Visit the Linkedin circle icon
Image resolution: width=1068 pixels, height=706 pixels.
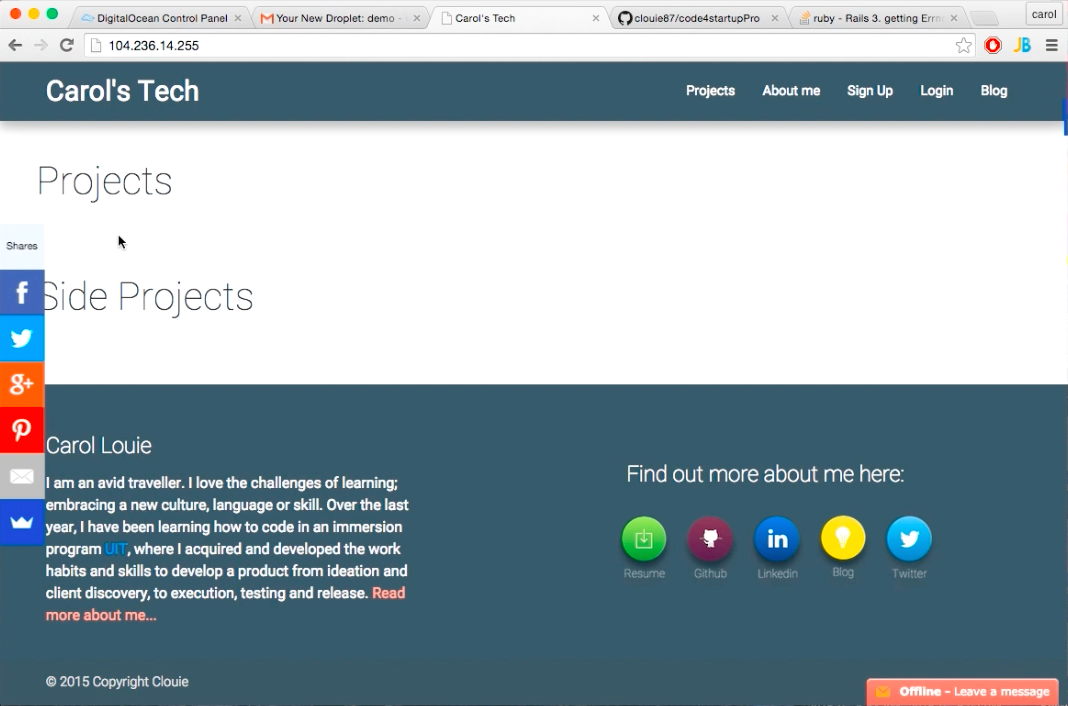click(x=776, y=539)
